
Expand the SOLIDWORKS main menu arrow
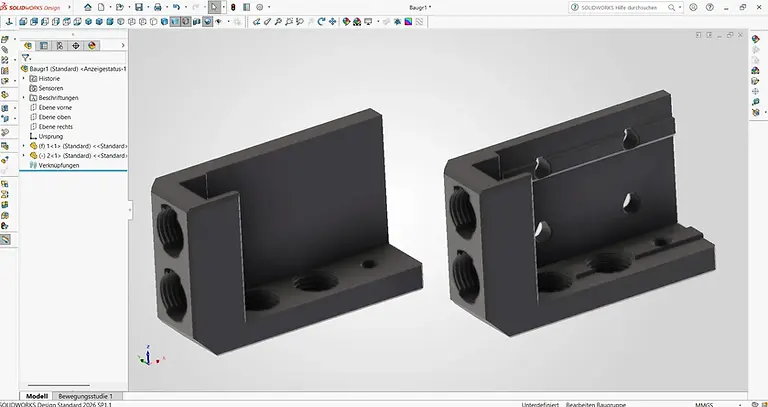coord(69,7)
